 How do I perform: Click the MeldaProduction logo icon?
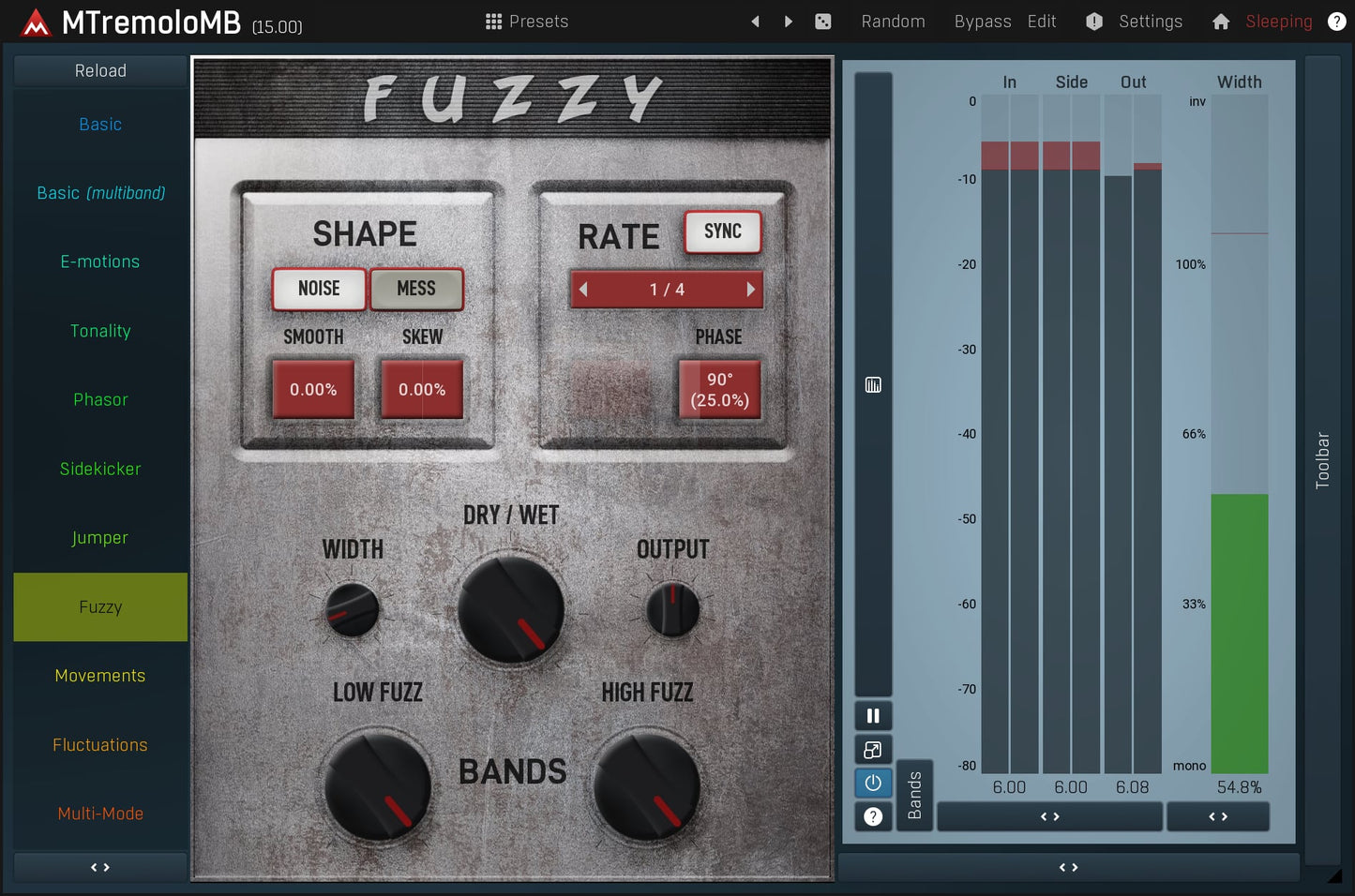click(36, 22)
